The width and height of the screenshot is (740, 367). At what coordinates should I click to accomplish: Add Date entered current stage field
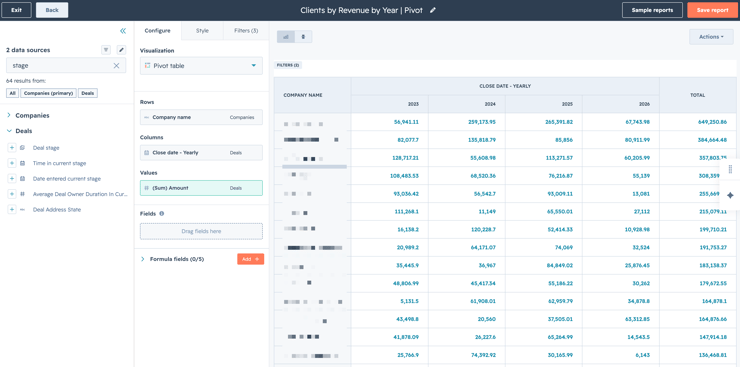12,179
